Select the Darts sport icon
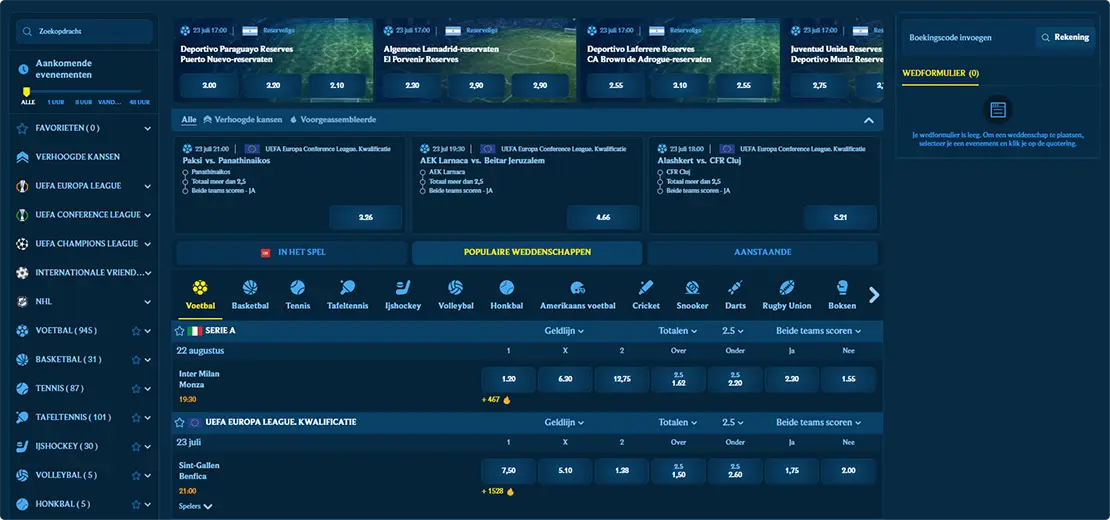Viewport: 1110px width, 520px height. [x=735, y=295]
